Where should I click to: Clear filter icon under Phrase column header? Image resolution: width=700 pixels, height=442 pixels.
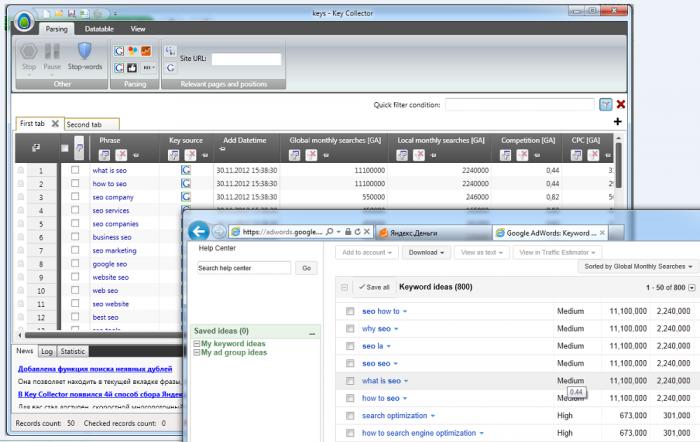tap(121, 155)
